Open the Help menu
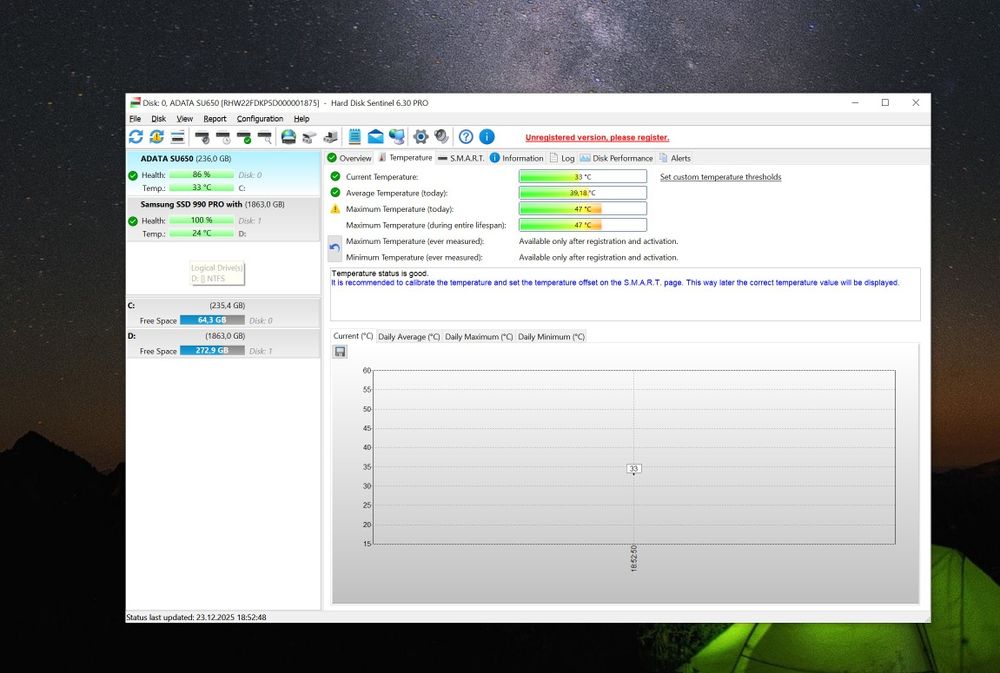Image resolution: width=1000 pixels, height=673 pixels. pyautogui.click(x=302, y=119)
